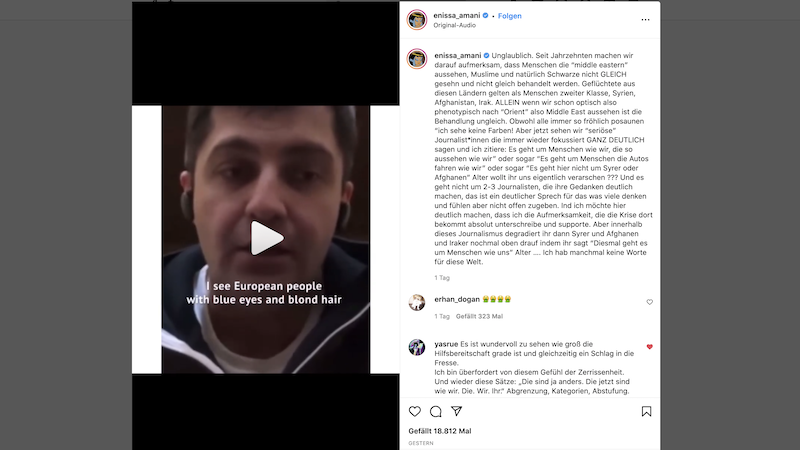The height and width of the screenshot is (450, 800).
Task: Click enissa_amani header profile picture
Action: (x=417, y=20)
